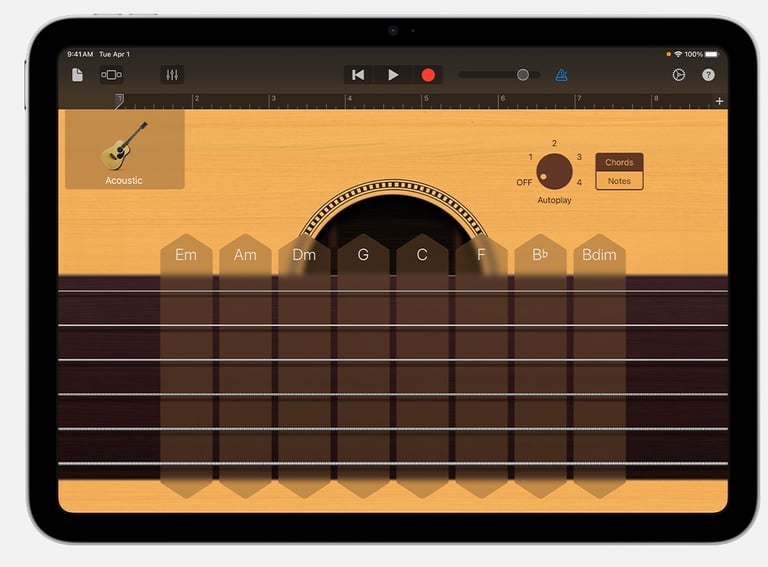Select the playhead at bar 1
The height and width of the screenshot is (567, 768).
tap(119, 101)
